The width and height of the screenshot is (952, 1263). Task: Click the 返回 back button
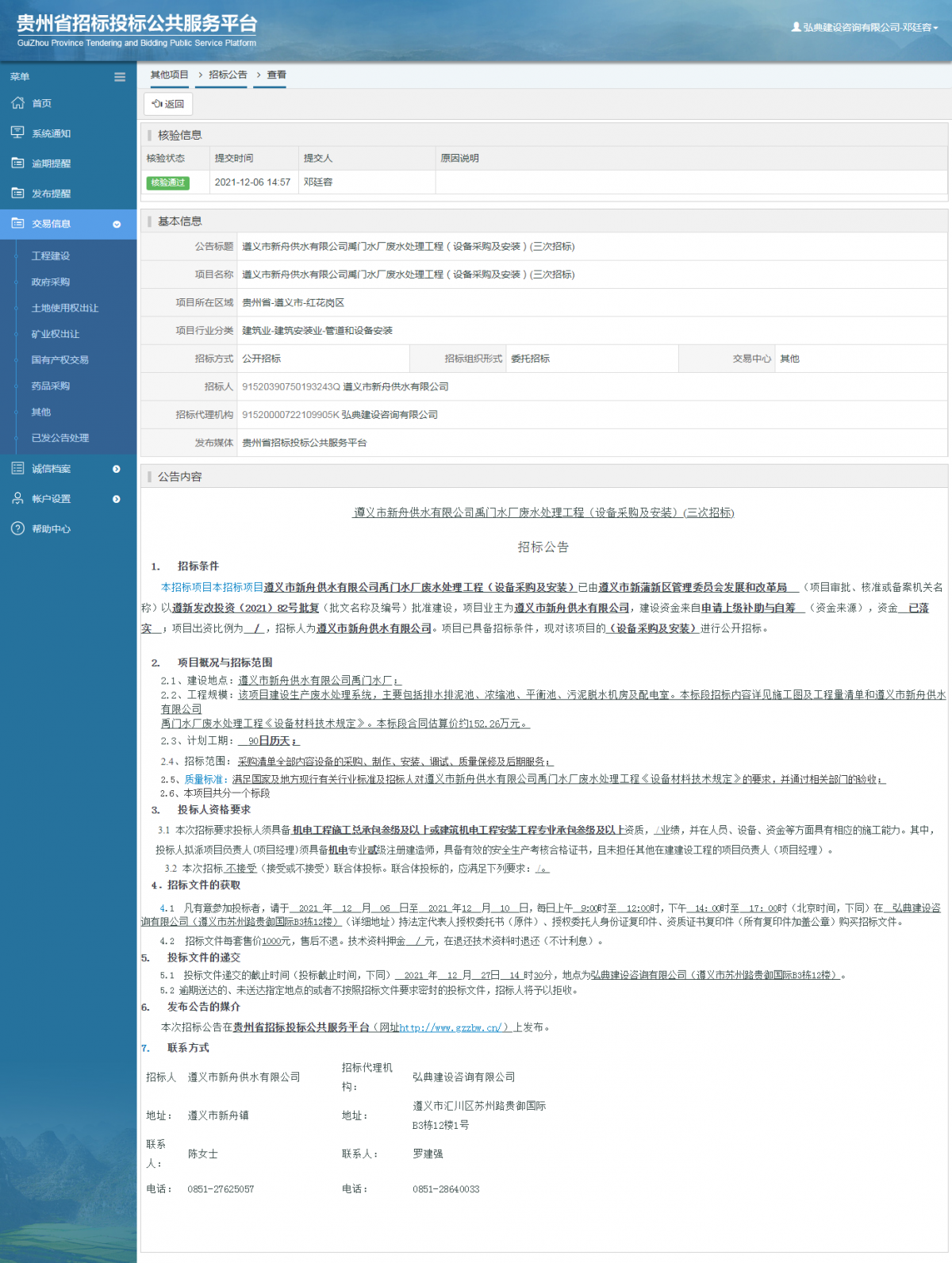point(168,104)
